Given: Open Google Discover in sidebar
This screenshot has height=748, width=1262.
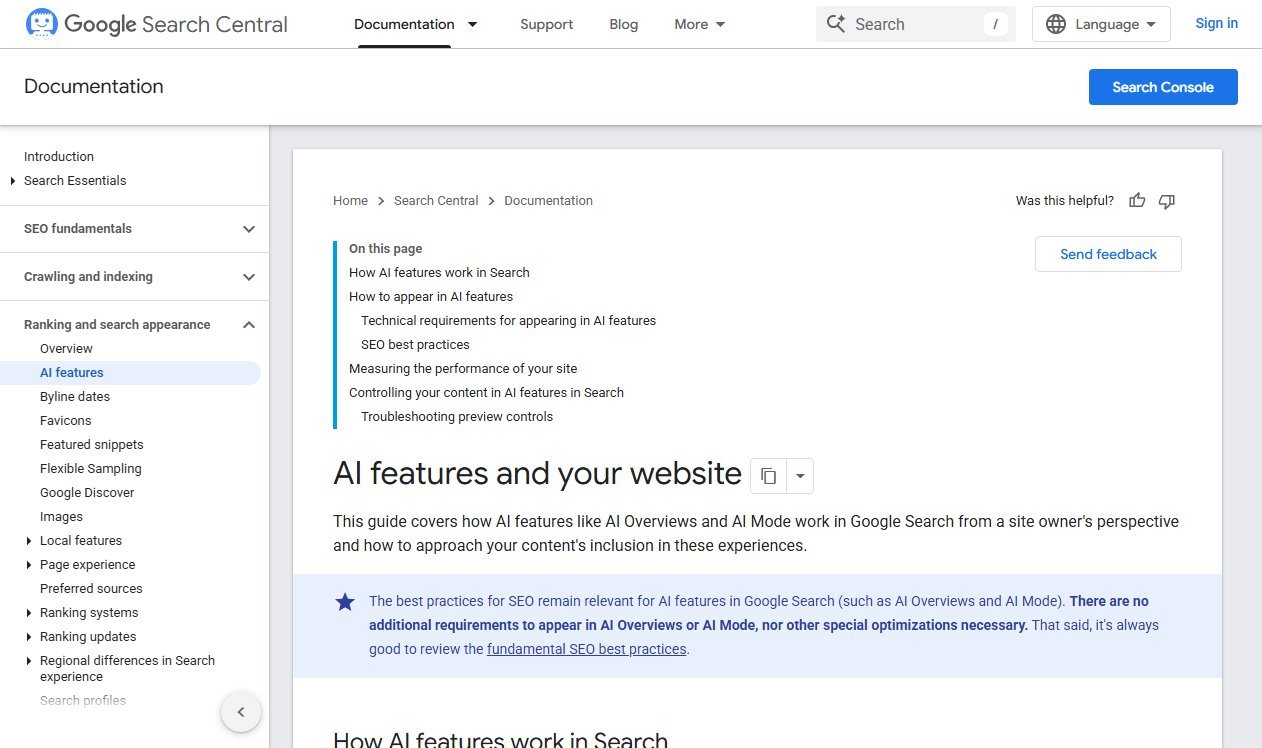Looking at the screenshot, I should [x=87, y=493].
